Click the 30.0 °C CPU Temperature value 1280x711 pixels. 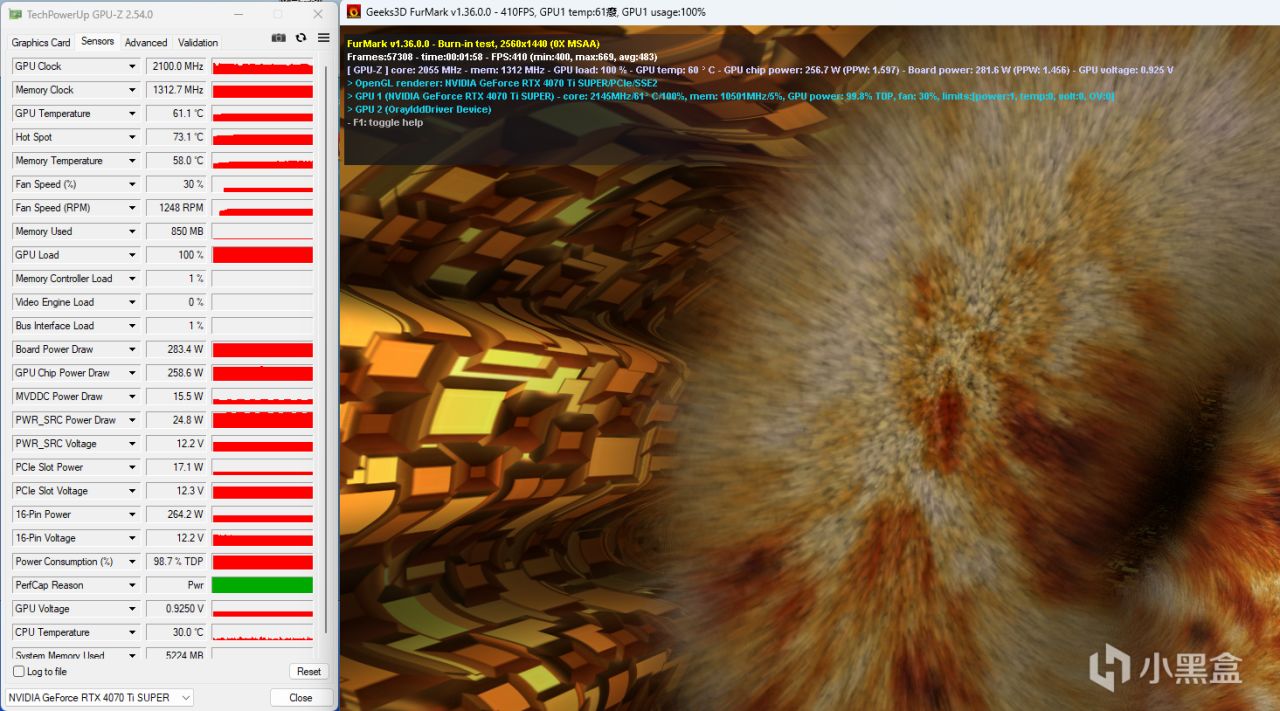click(x=176, y=633)
